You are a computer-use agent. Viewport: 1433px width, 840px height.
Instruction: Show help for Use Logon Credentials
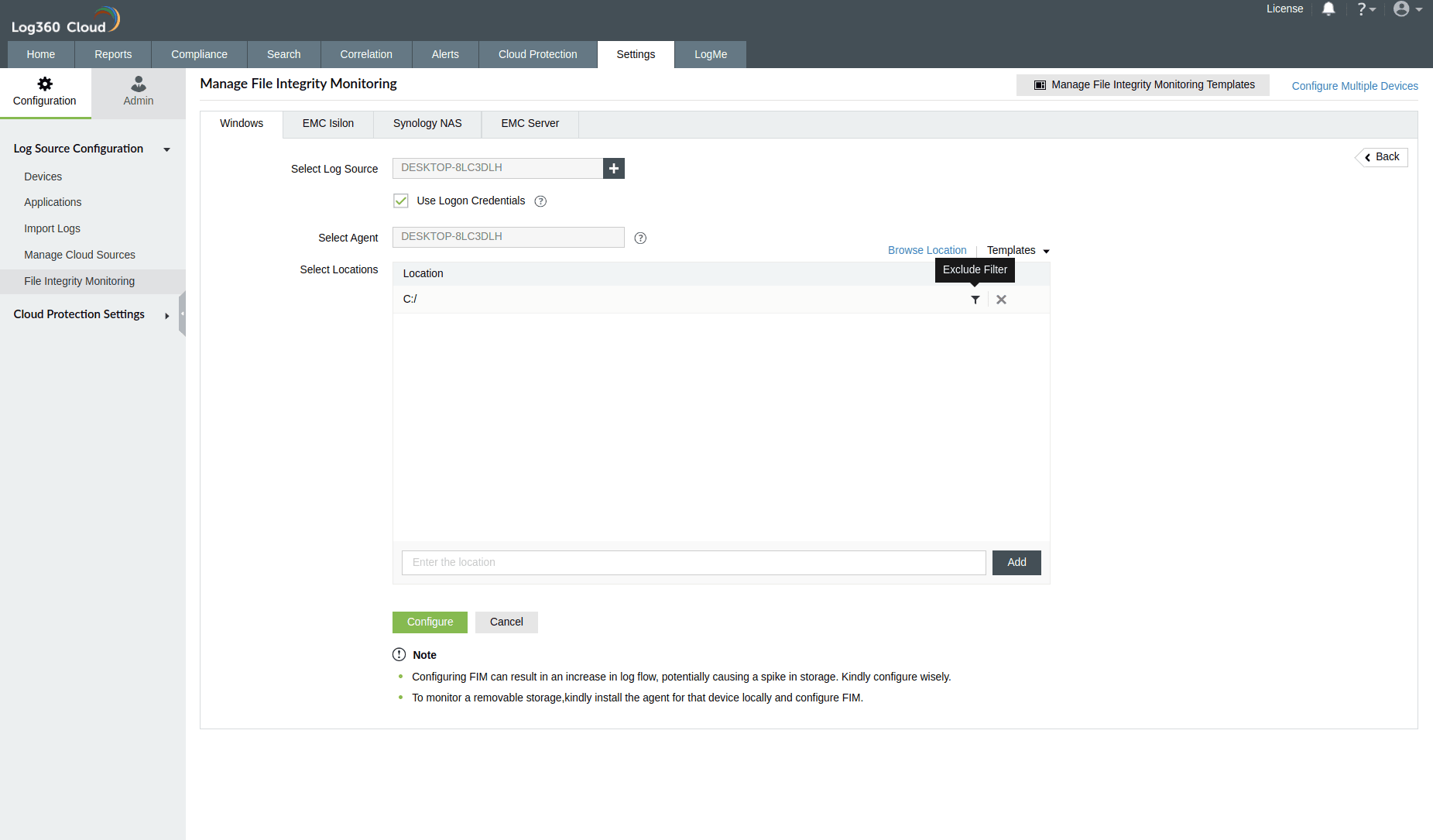click(x=540, y=201)
